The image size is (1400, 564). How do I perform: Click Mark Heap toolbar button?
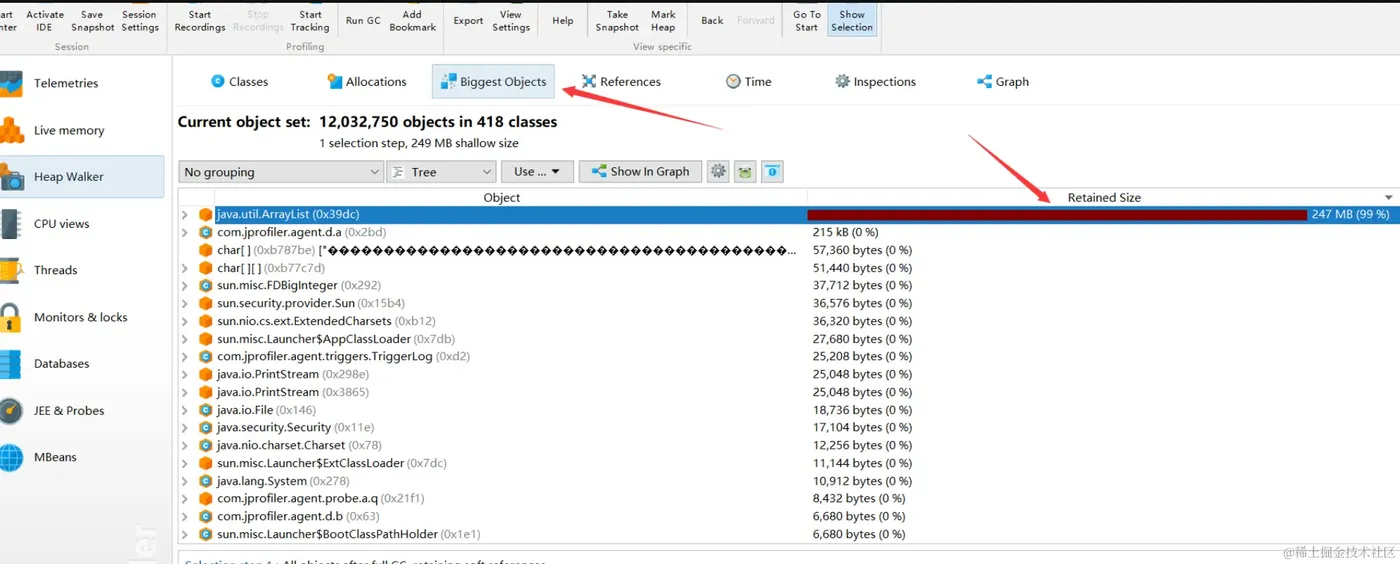(663, 21)
